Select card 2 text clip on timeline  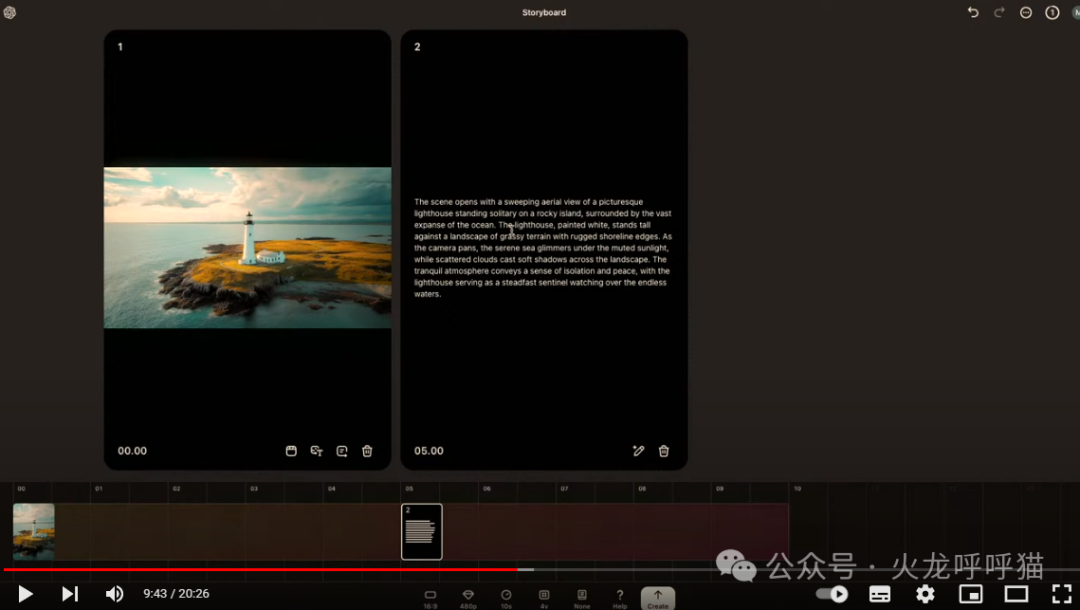click(x=422, y=532)
